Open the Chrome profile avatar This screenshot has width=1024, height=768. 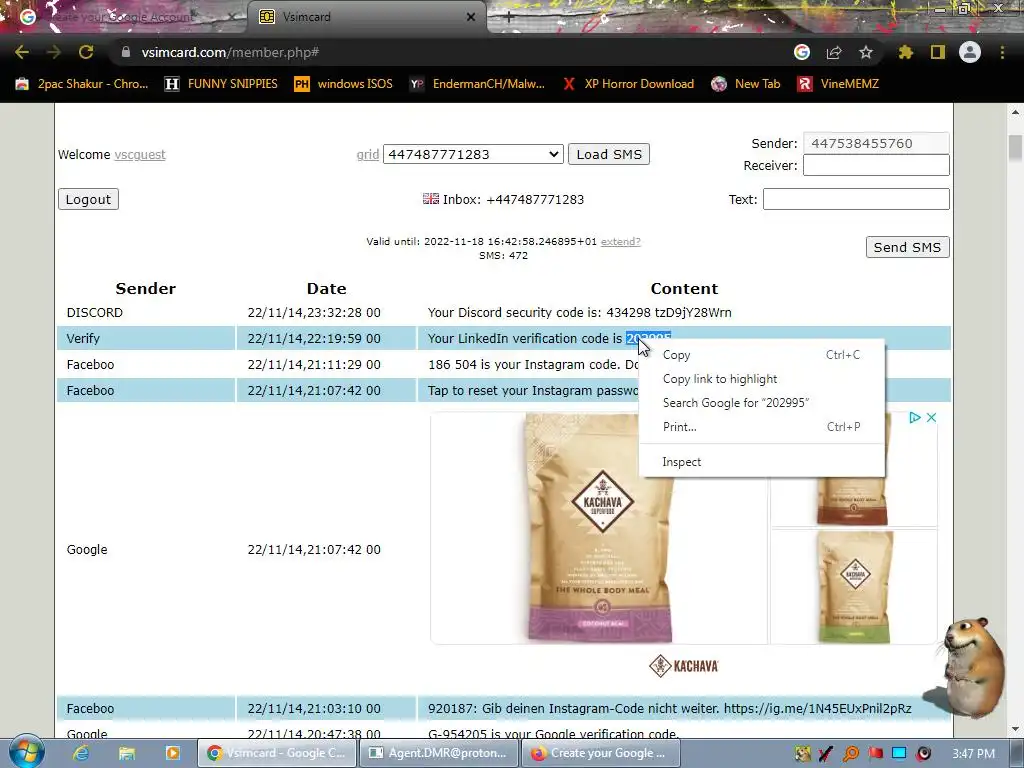[x=970, y=52]
